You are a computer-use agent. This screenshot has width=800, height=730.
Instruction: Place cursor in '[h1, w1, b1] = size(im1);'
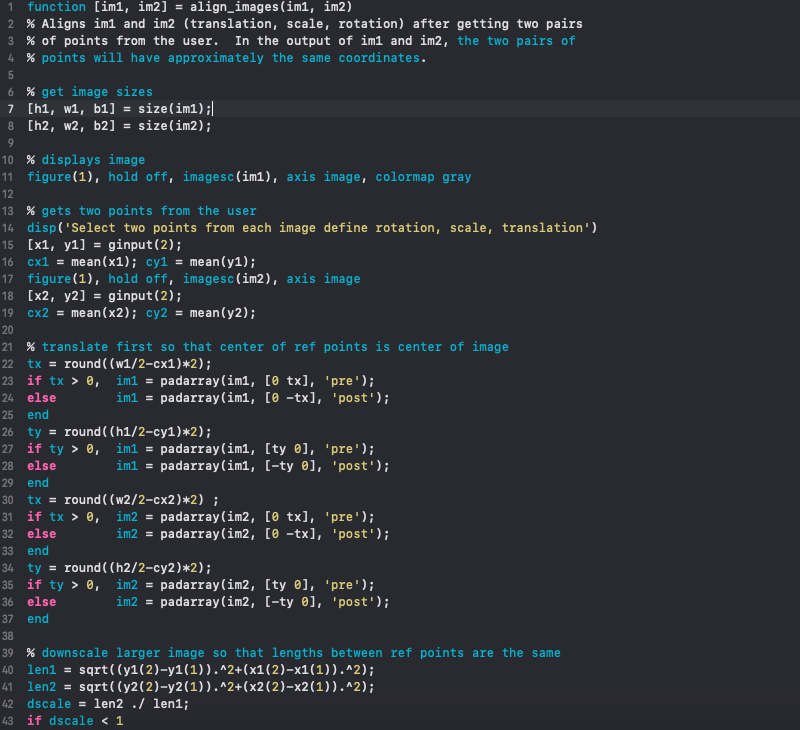pos(119,109)
